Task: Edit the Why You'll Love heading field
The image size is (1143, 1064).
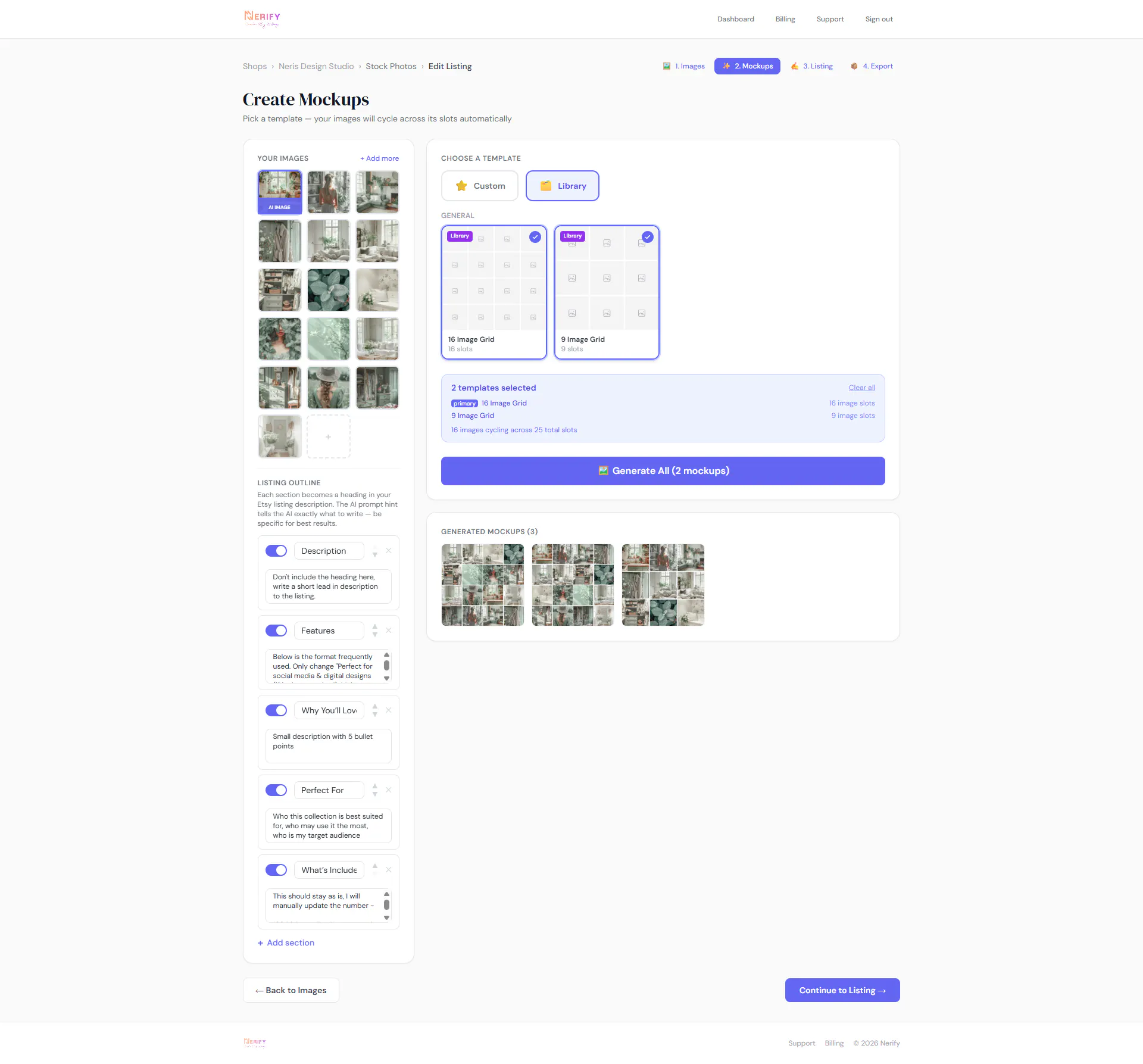Action: [x=329, y=710]
